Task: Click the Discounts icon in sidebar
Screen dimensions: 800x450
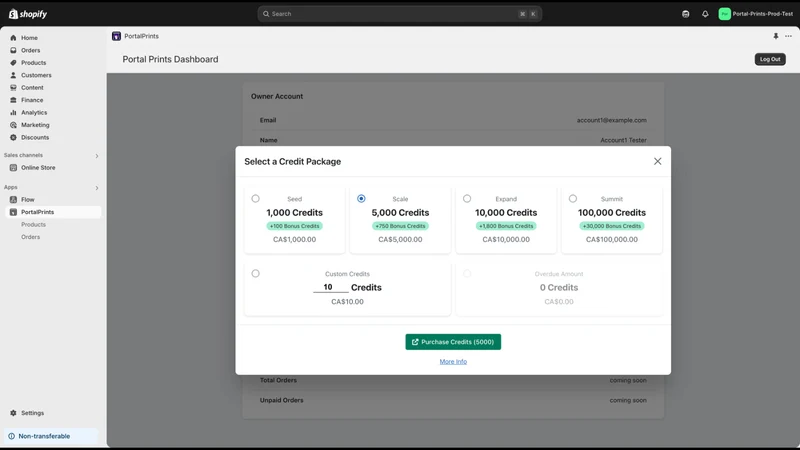Action: coord(13,137)
